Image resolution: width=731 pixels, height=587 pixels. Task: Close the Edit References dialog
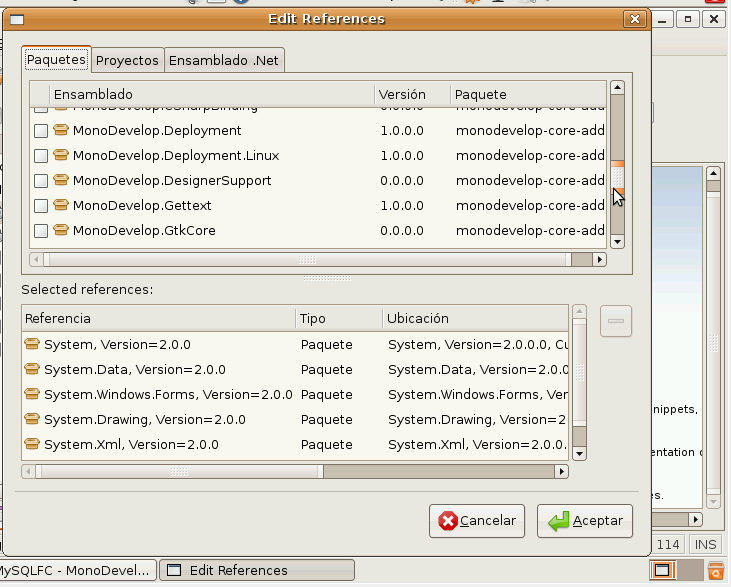635,19
